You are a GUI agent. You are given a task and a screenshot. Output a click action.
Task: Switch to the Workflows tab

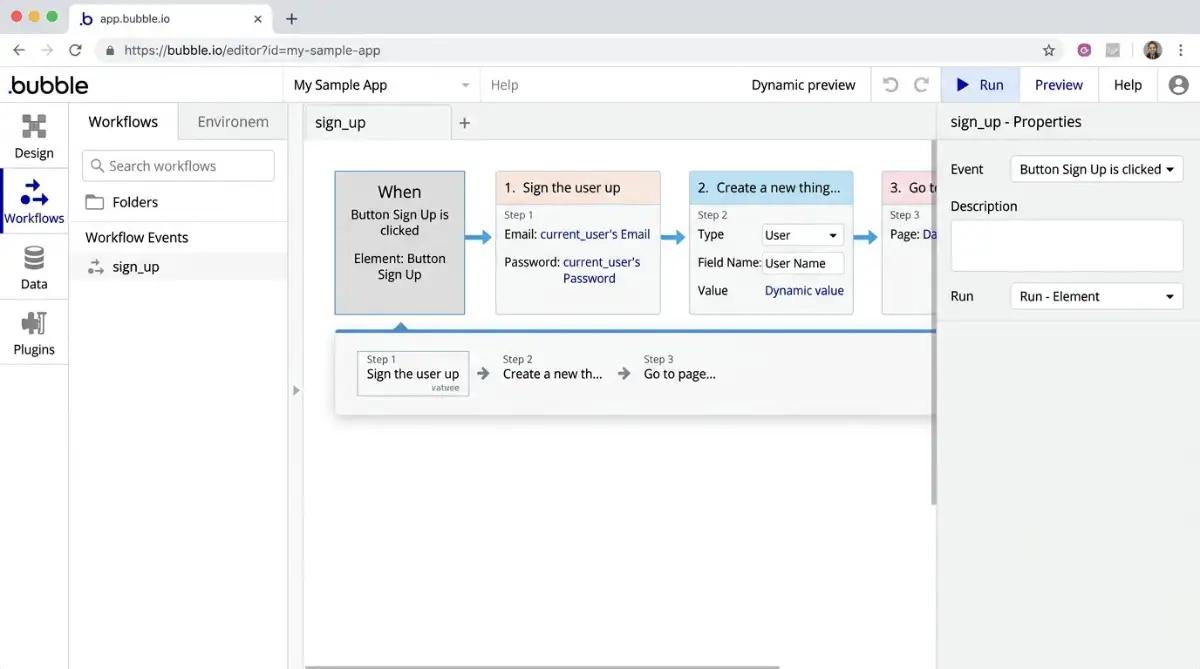pos(123,122)
